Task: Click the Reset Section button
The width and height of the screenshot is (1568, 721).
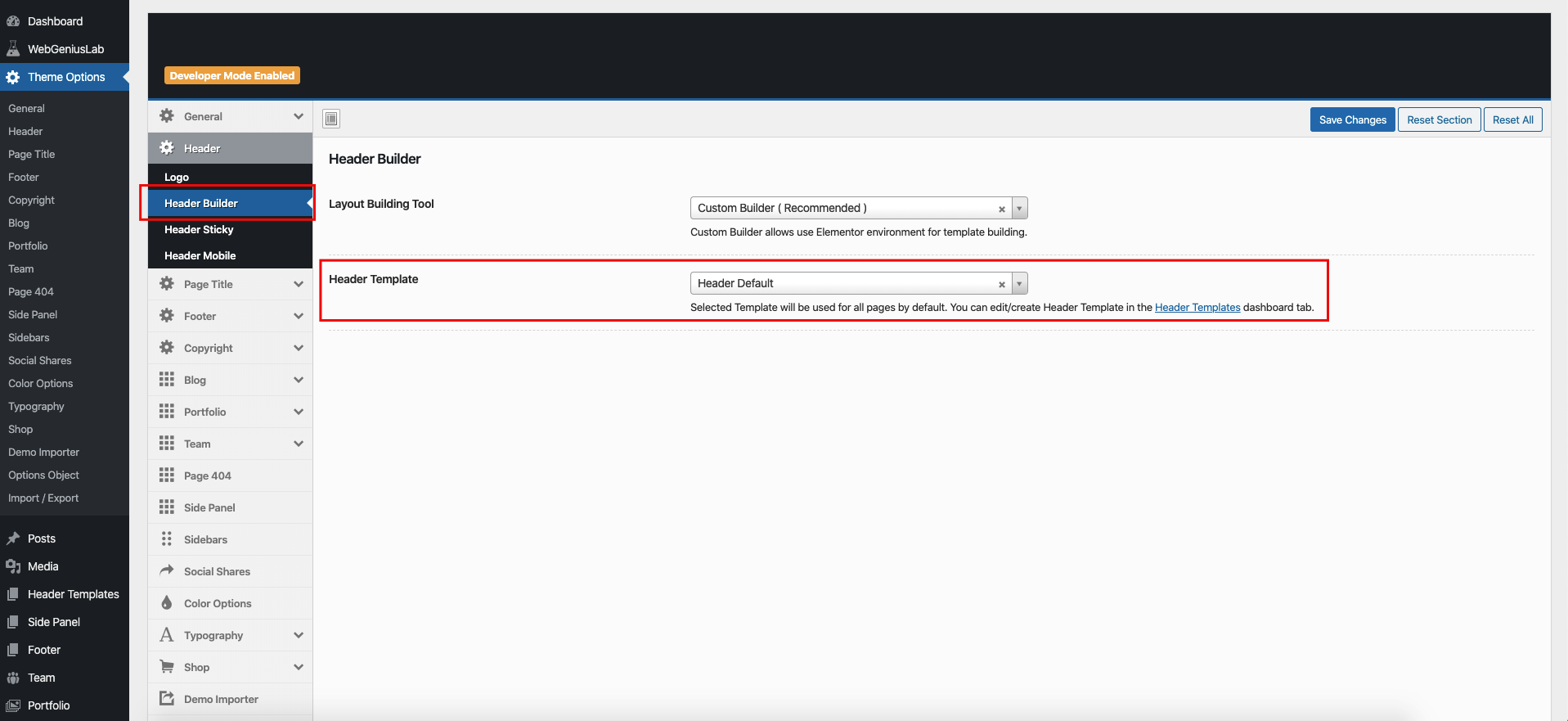Action: pos(1439,119)
